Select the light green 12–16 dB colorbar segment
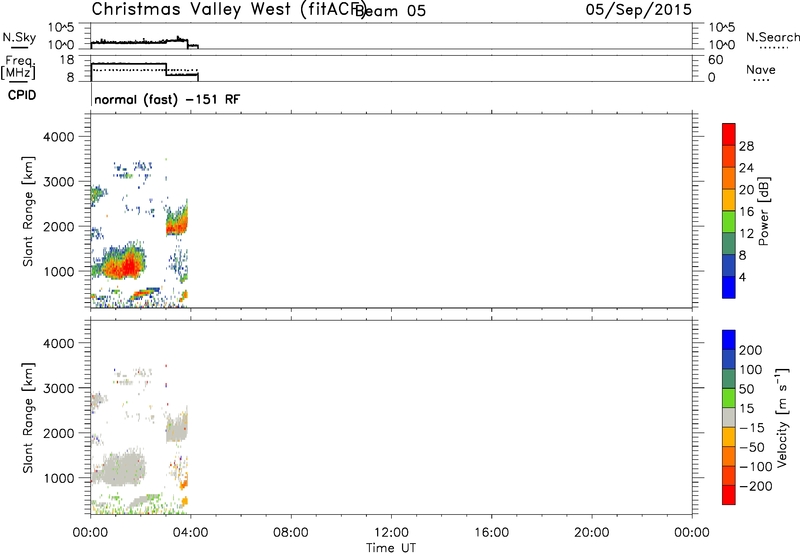The image size is (800, 554). pyautogui.click(x=729, y=222)
